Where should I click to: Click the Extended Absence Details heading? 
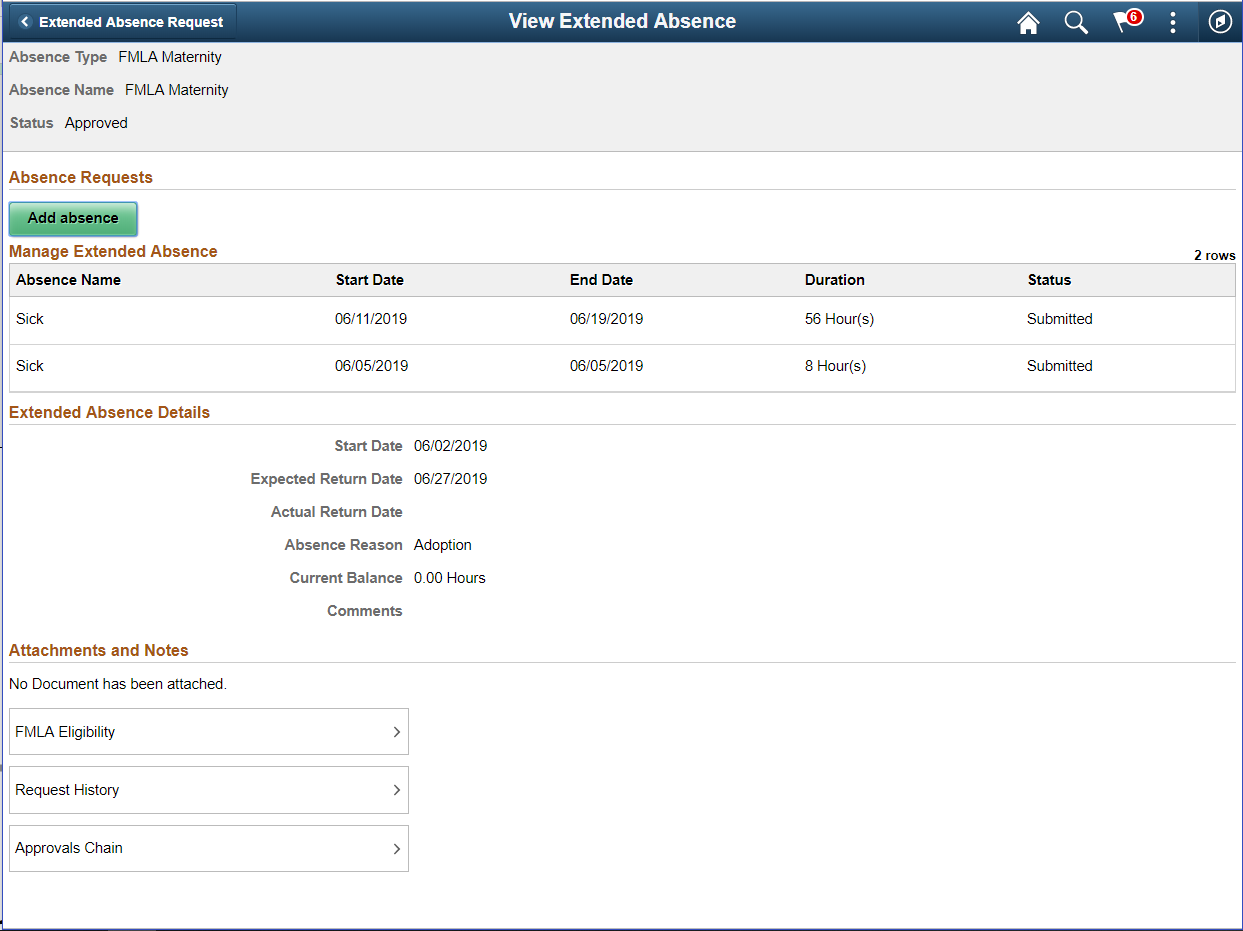coord(110,412)
